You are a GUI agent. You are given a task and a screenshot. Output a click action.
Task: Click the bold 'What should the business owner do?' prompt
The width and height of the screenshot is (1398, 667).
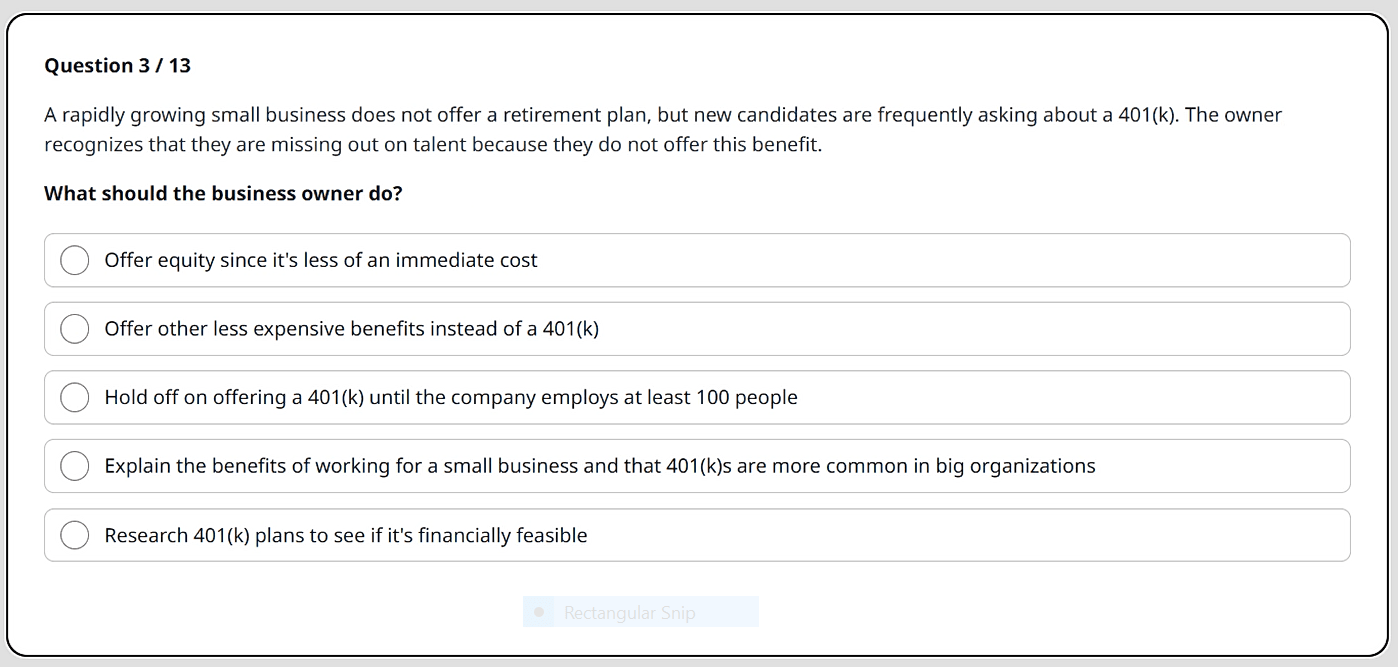223,193
